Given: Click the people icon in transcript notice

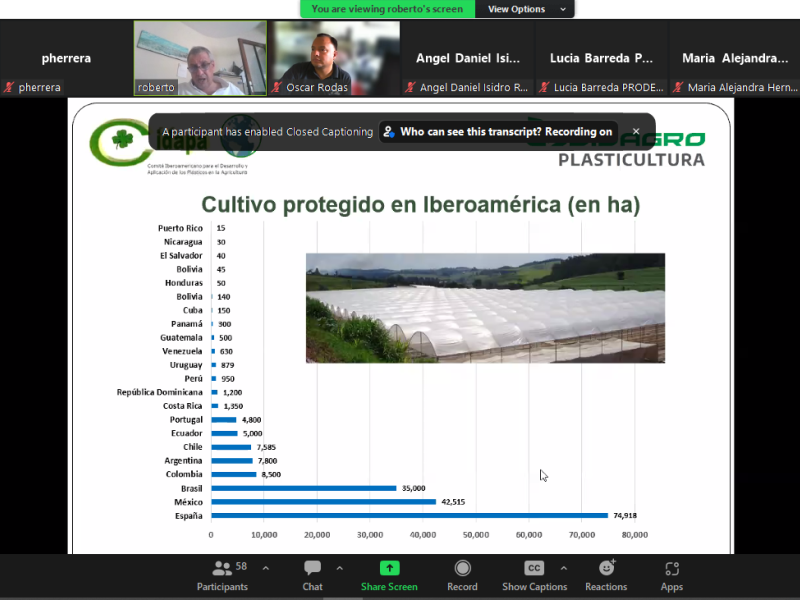Looking at the screenshot, I should point(388,132).
